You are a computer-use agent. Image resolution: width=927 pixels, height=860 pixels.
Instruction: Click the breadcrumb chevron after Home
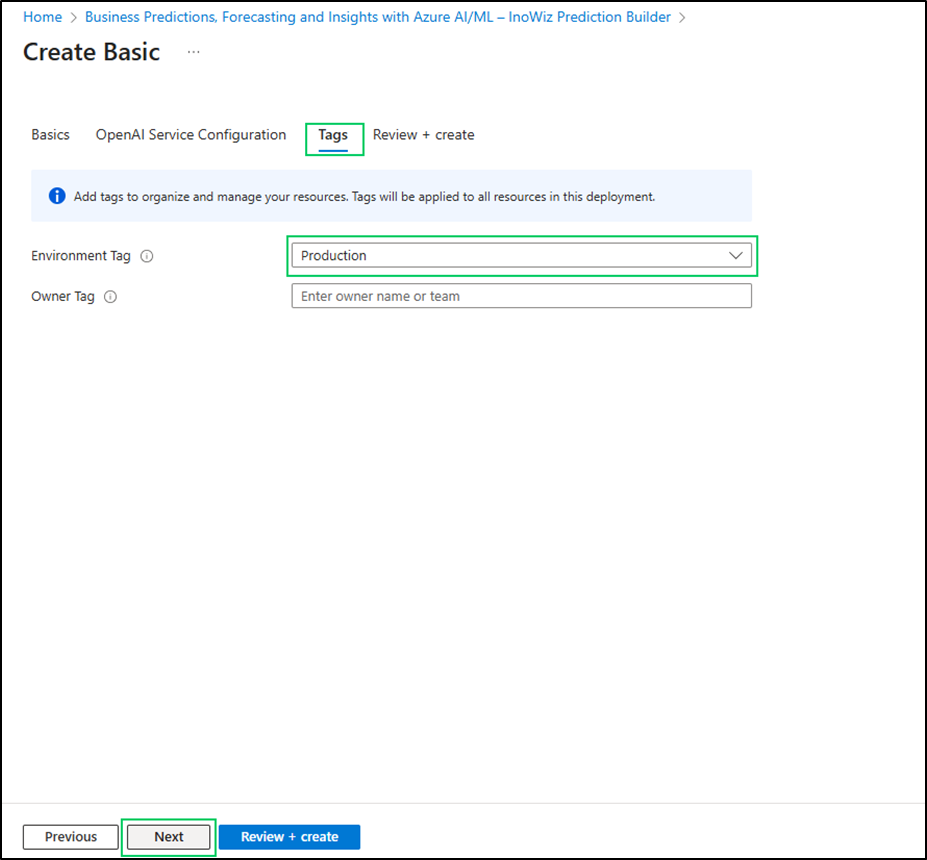pos(73,18)
